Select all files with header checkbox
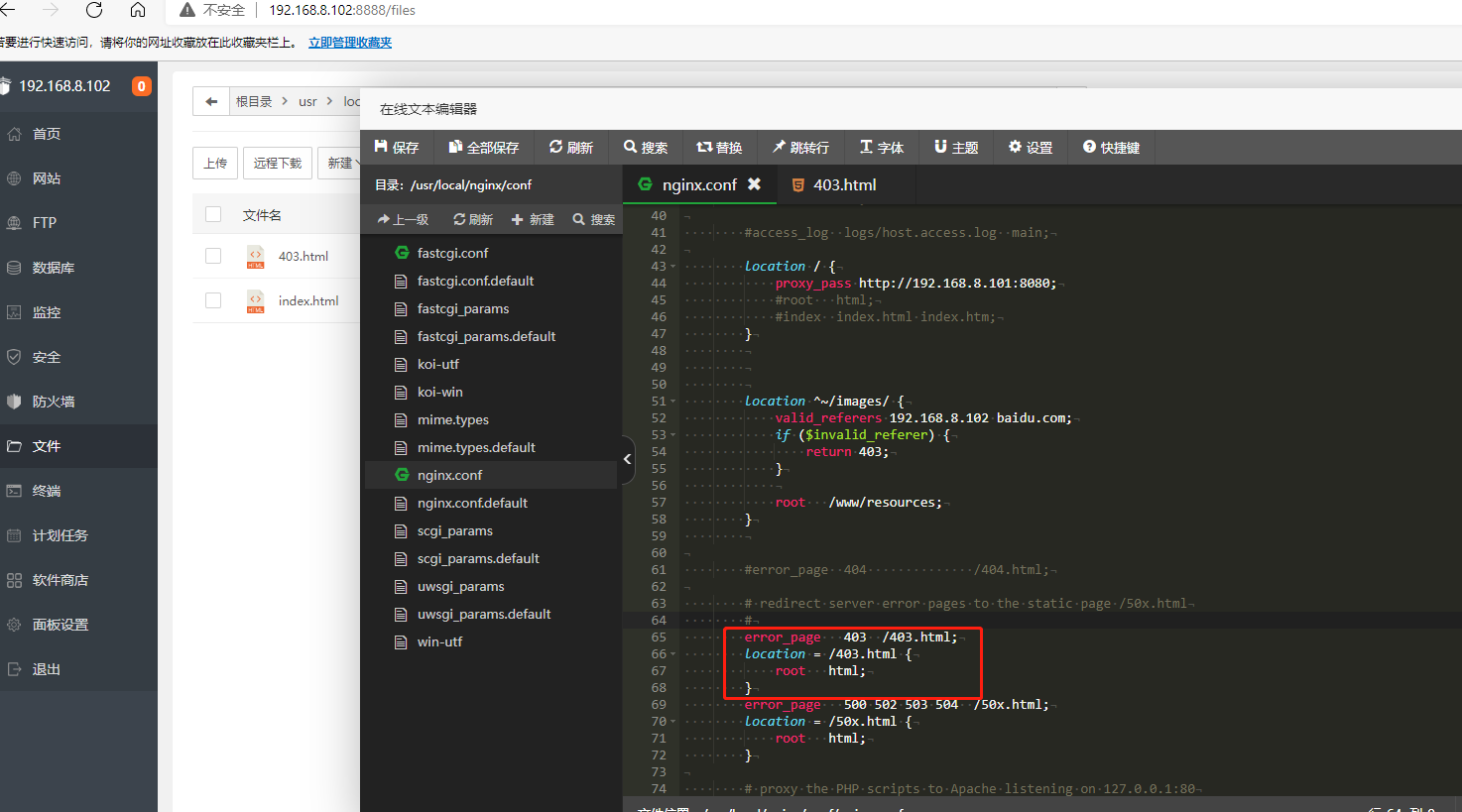Screen dimensions: 1462x812 (212, 214)
